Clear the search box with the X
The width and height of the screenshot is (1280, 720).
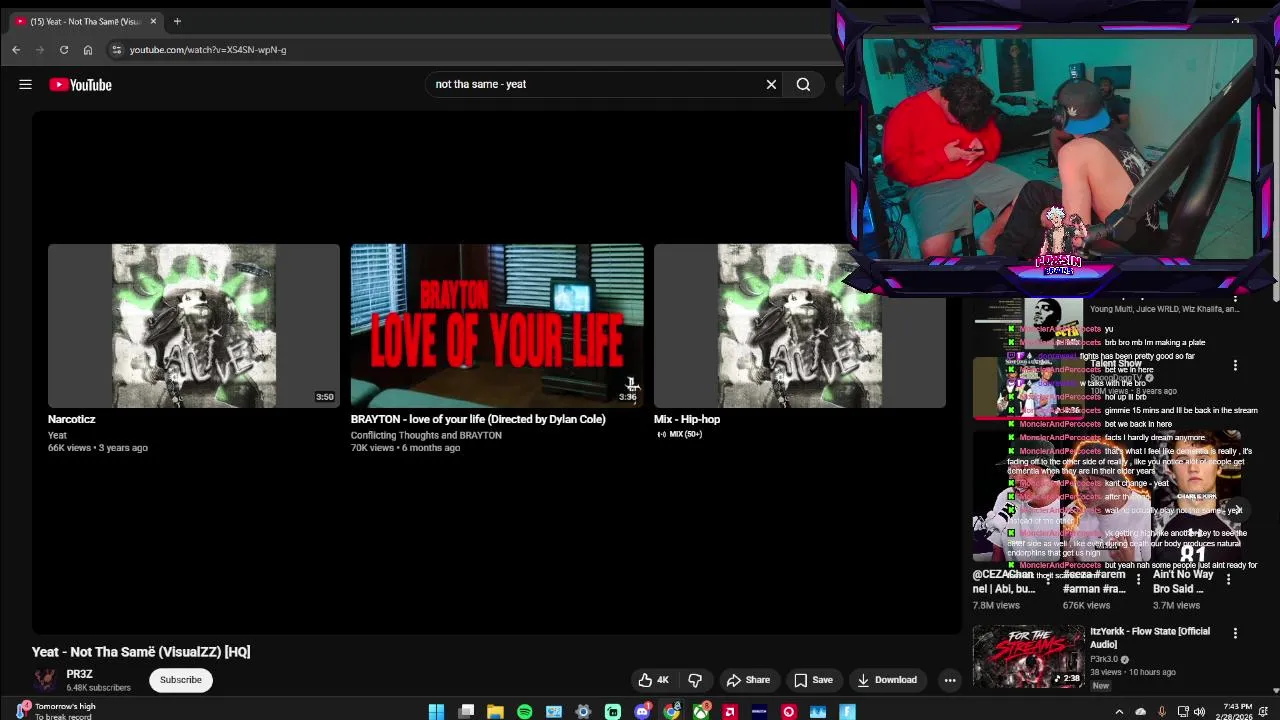pyautogui.click(x=771, y=85)
